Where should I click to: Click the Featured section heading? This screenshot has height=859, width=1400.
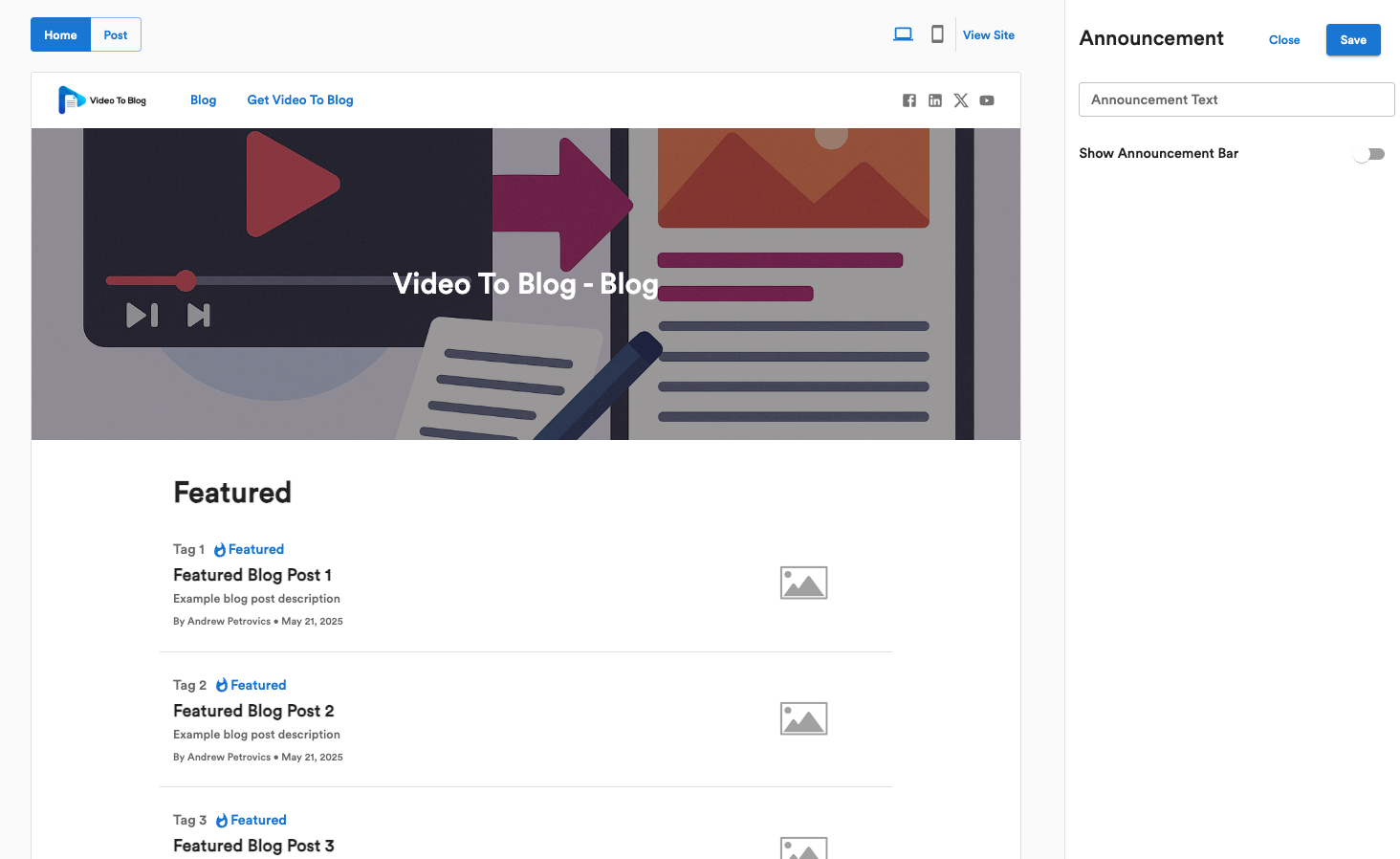pos(232,493)
